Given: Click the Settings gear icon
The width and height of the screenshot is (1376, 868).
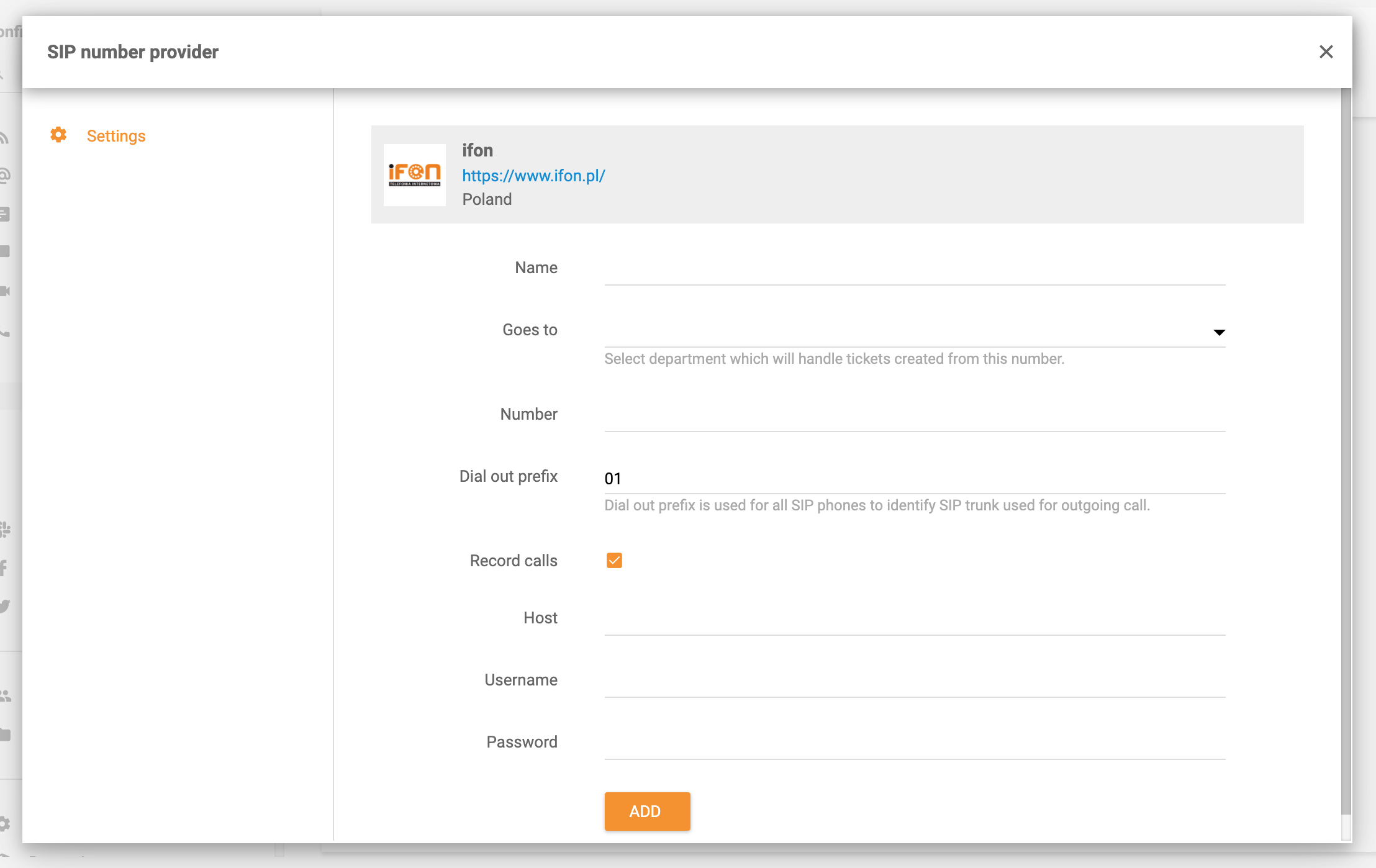Looking at the screenshot, I should pos(58,135).
